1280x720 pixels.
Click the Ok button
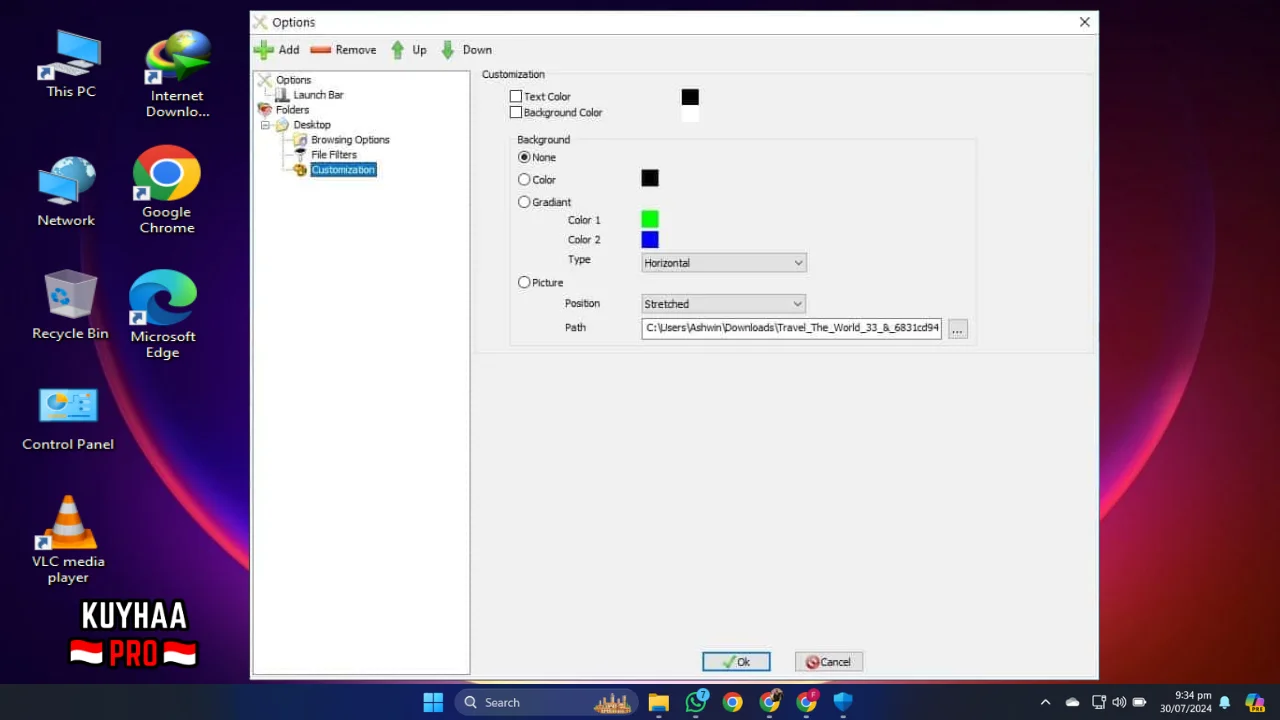point(736,662)
